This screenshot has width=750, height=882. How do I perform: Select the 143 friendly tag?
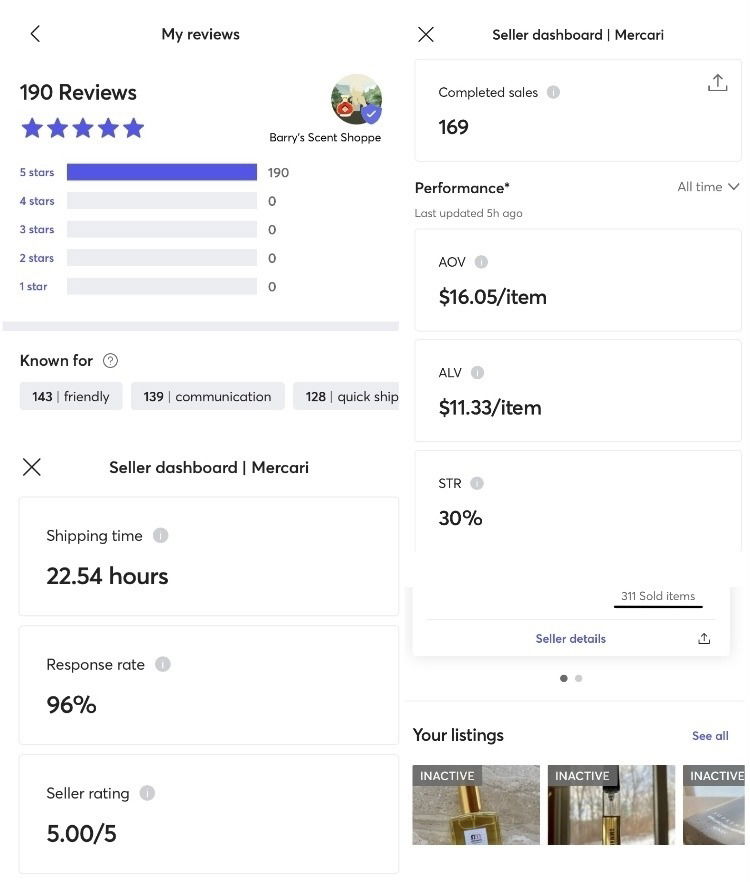pyautogui.click(x=71, y=396)
